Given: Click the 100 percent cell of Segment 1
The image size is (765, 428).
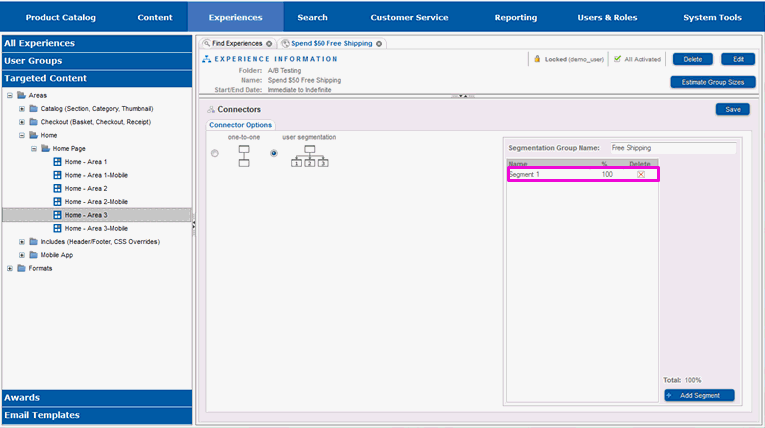Looking at the screenshot, I should click(607, 175).
